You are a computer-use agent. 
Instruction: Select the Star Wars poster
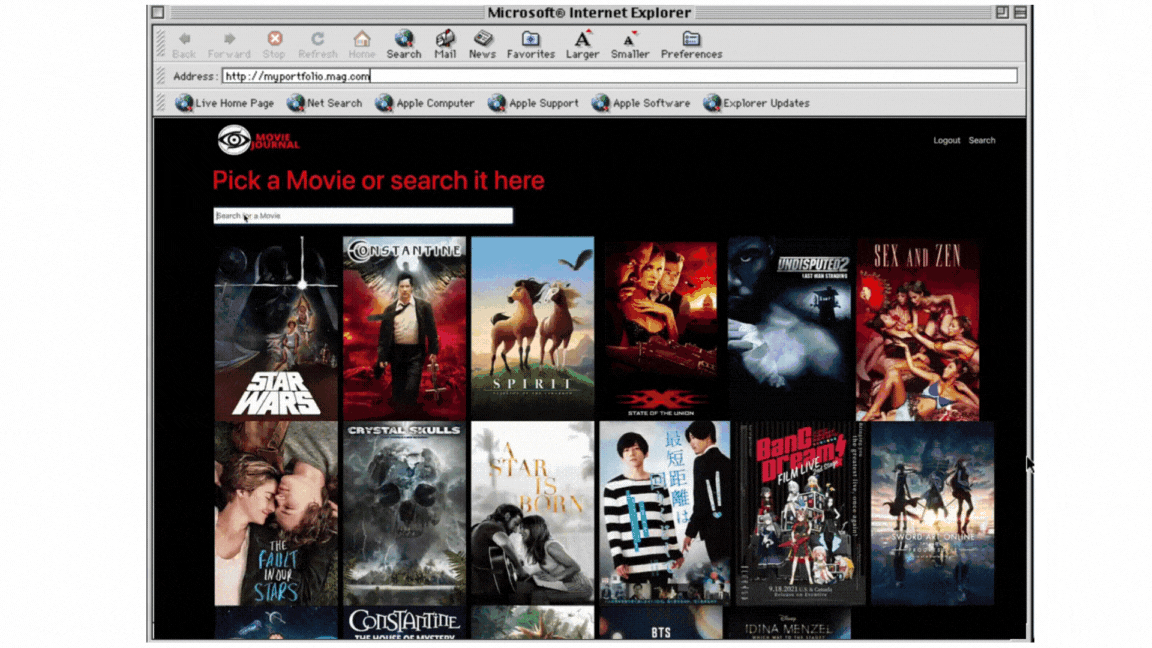coord(276,328)
